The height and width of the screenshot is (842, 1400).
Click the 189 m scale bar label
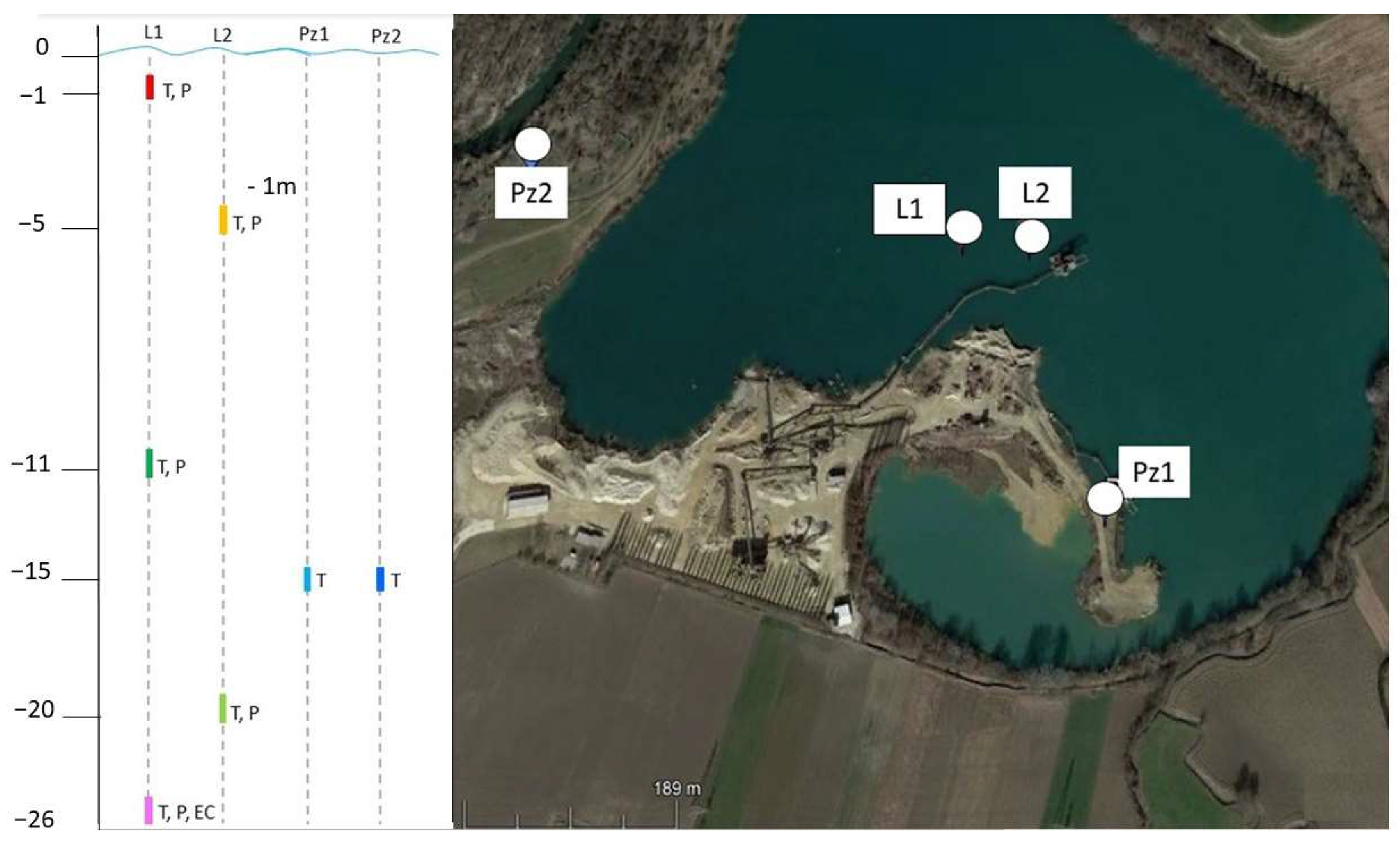click(x=677, y=788)
